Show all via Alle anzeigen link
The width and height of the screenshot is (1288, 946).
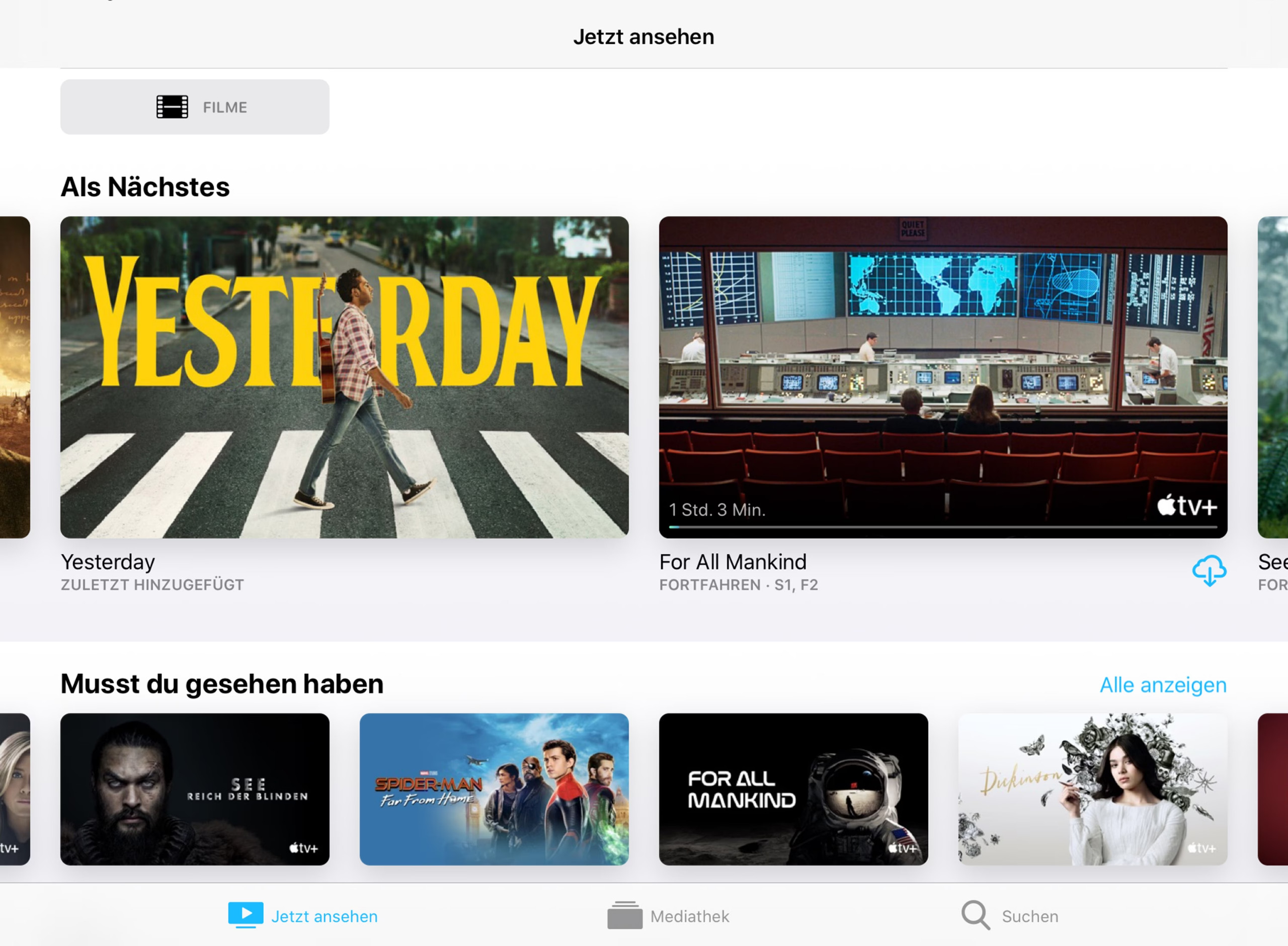coord(1163,685)
